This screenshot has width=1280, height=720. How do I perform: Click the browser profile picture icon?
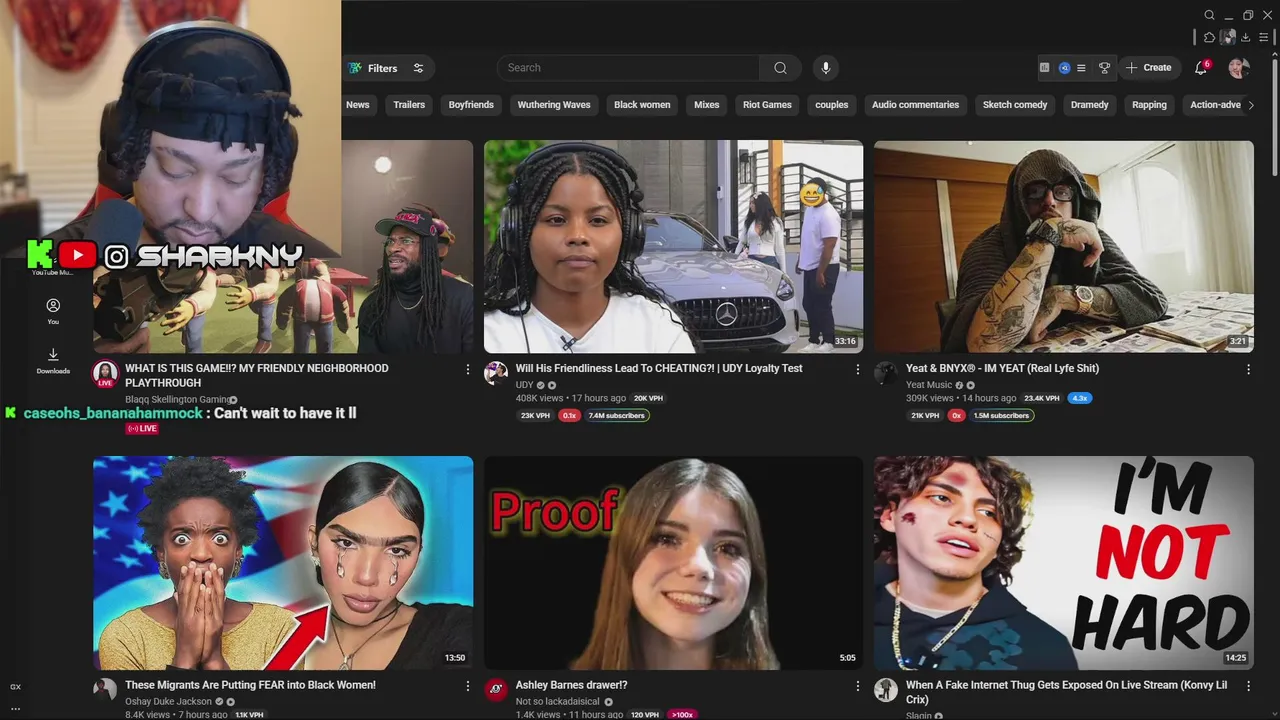1228,37
